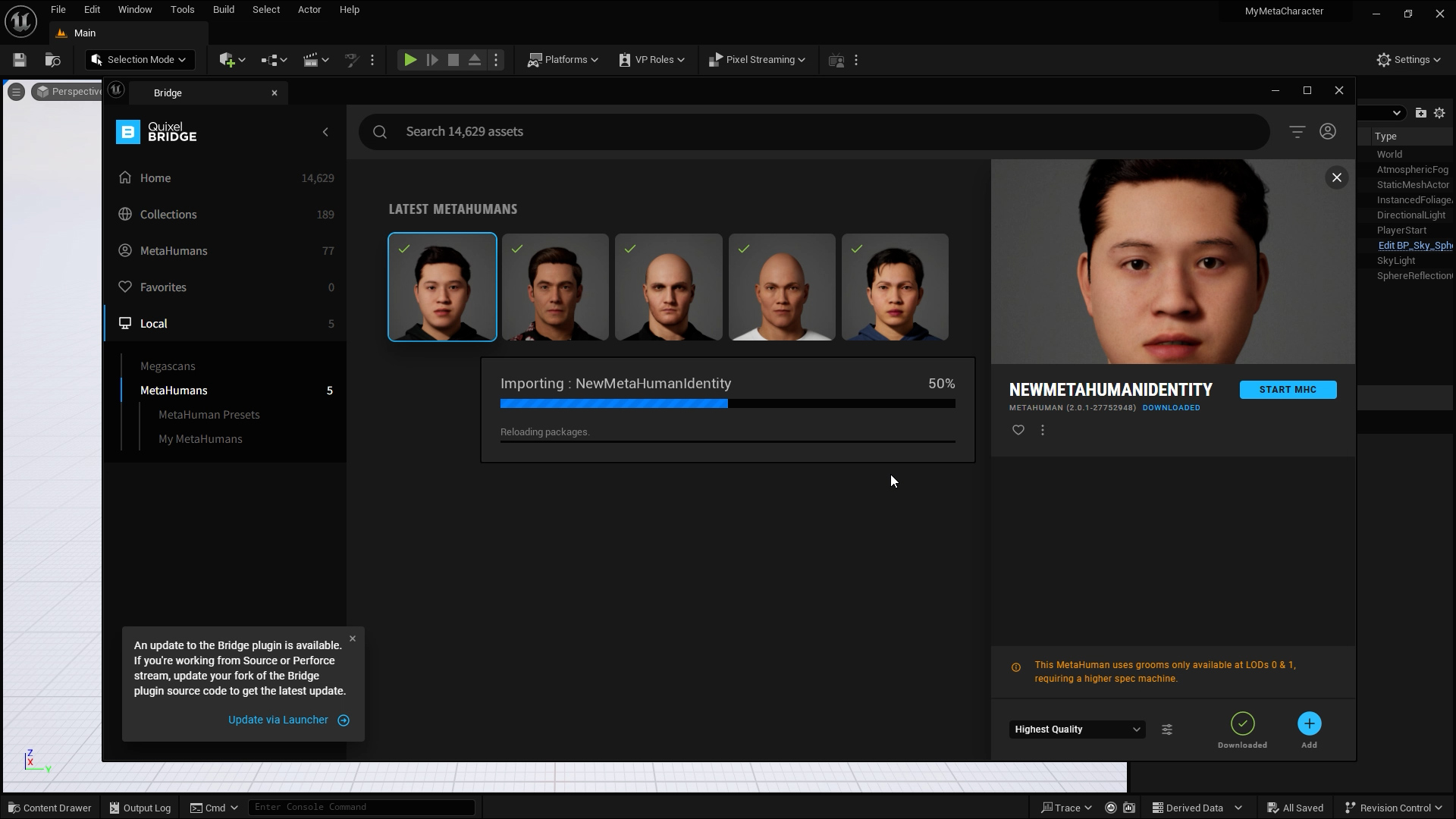Open the Highest Quality dropdown
The width and height of the screenshot is (1456, 819).
1076,729
